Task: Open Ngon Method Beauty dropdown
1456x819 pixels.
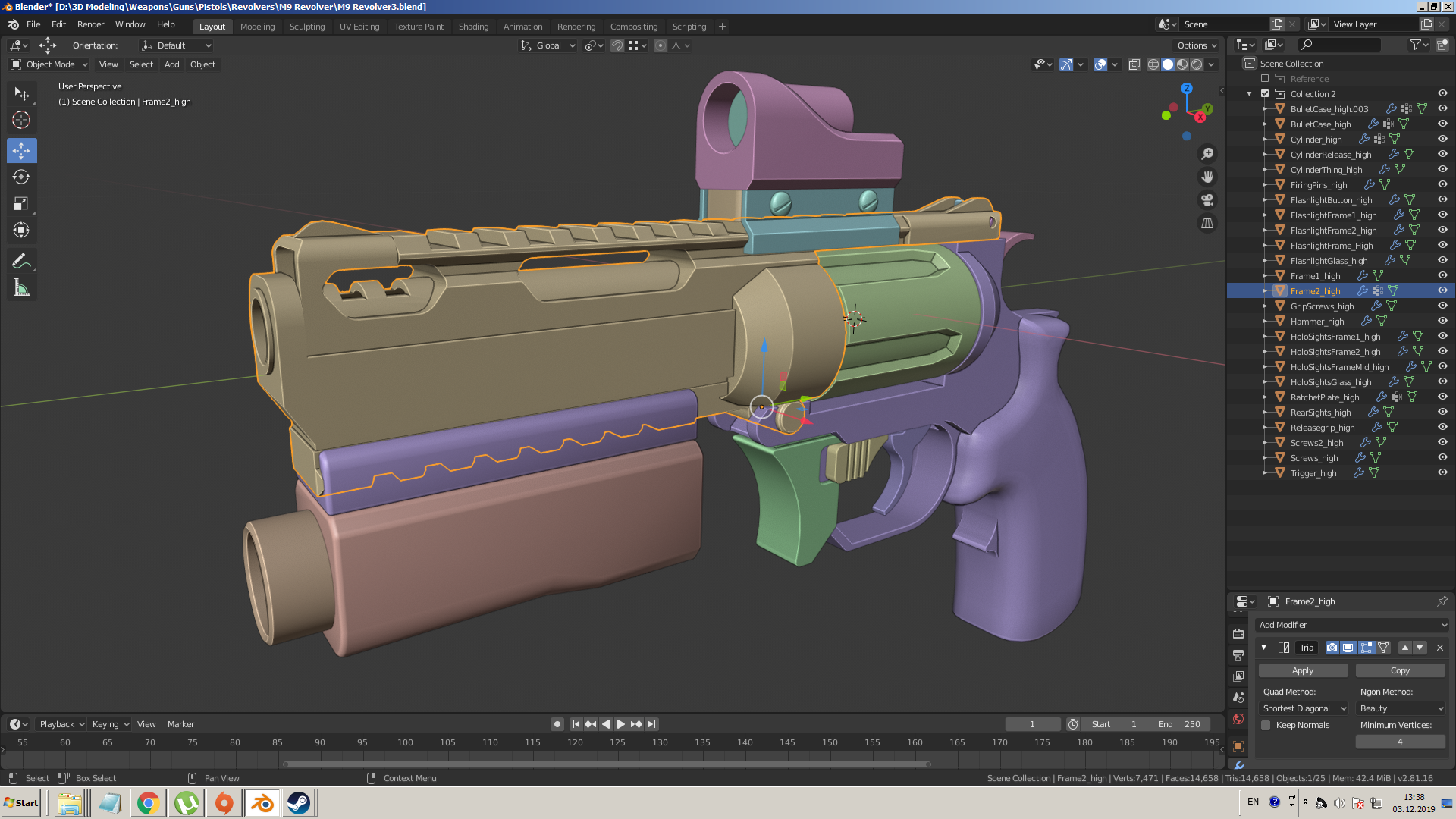Action: [1401, 708]
